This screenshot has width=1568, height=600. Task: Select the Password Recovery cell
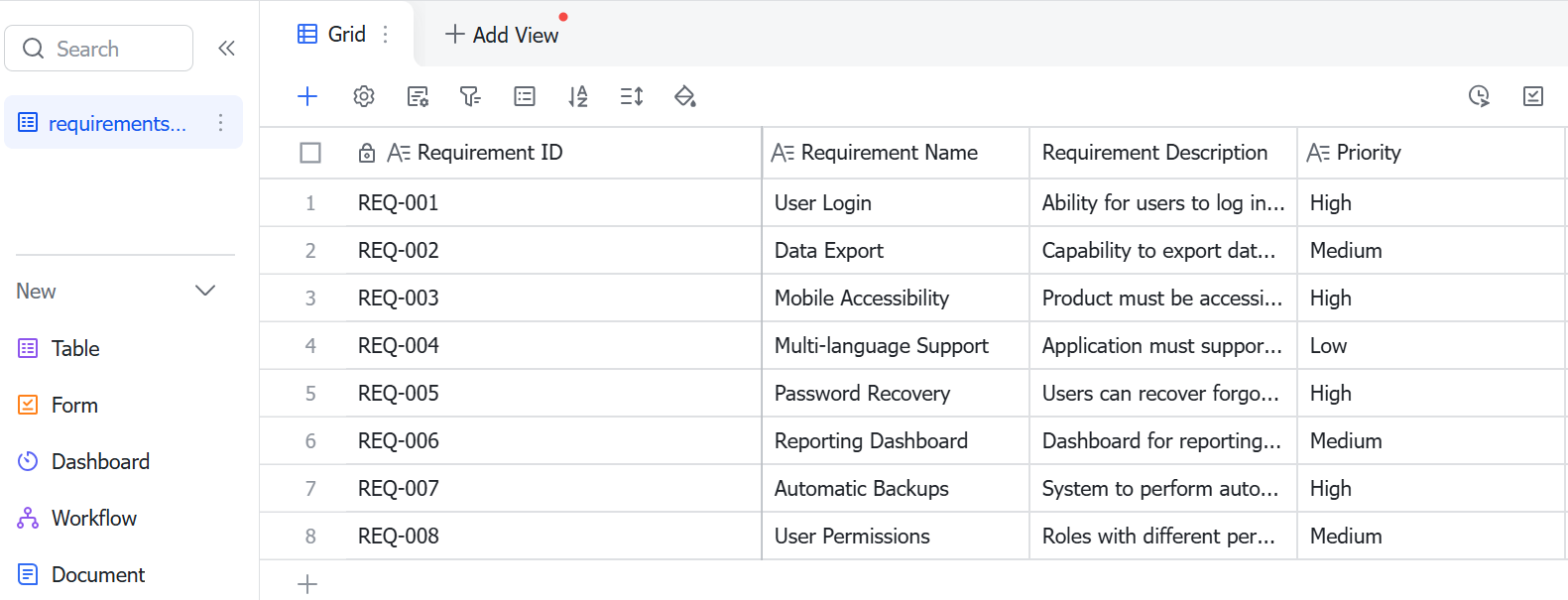pos(897,394)
